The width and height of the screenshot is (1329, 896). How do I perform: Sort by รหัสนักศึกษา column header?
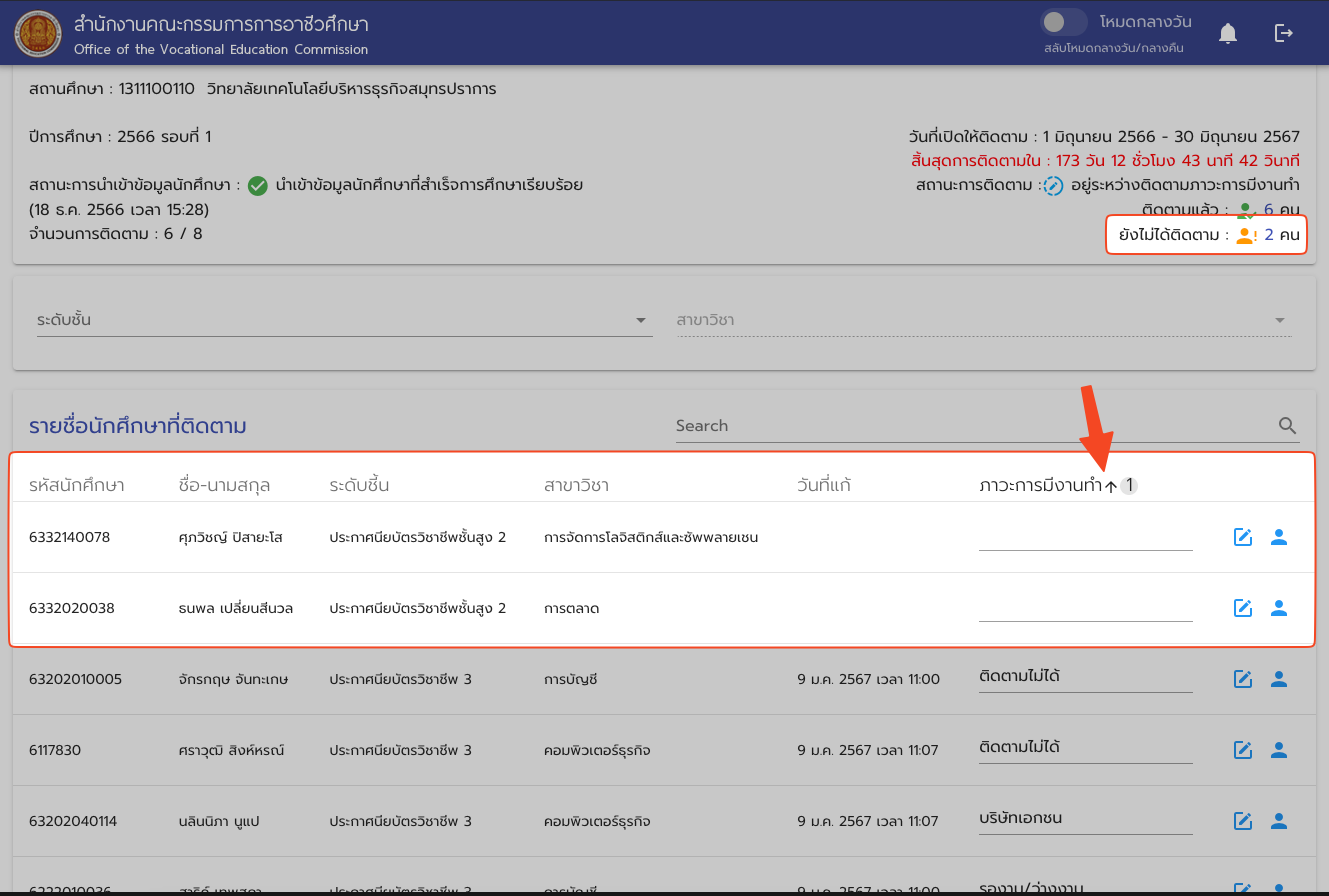click(77, 486)
